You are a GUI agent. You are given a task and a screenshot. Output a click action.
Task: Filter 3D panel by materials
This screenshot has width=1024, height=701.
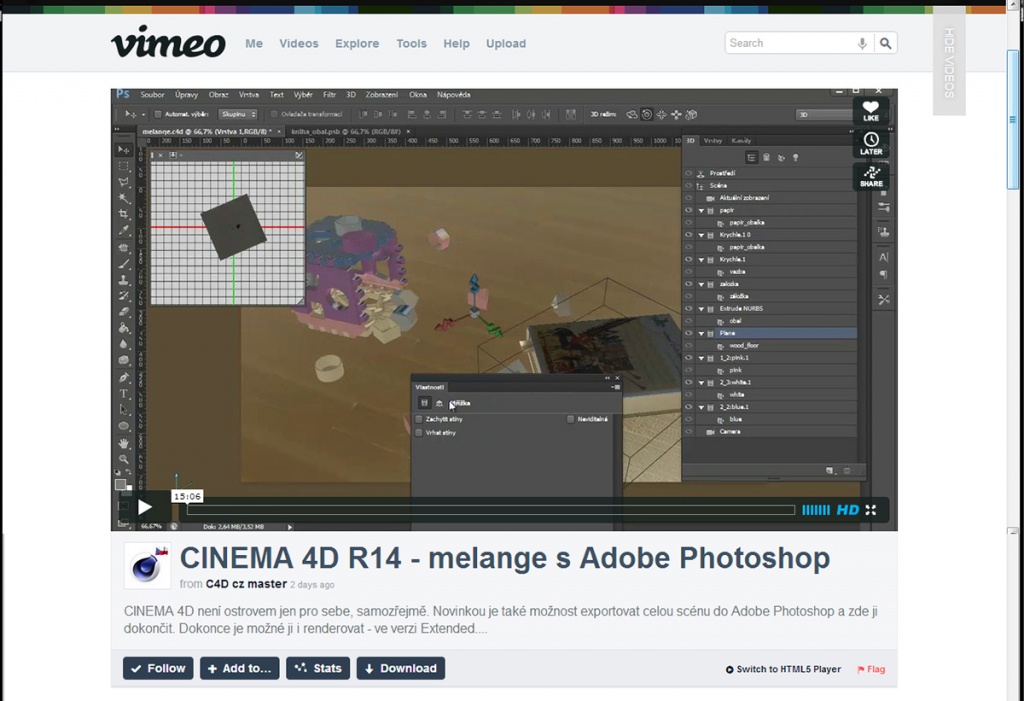[x=780, y=157]
